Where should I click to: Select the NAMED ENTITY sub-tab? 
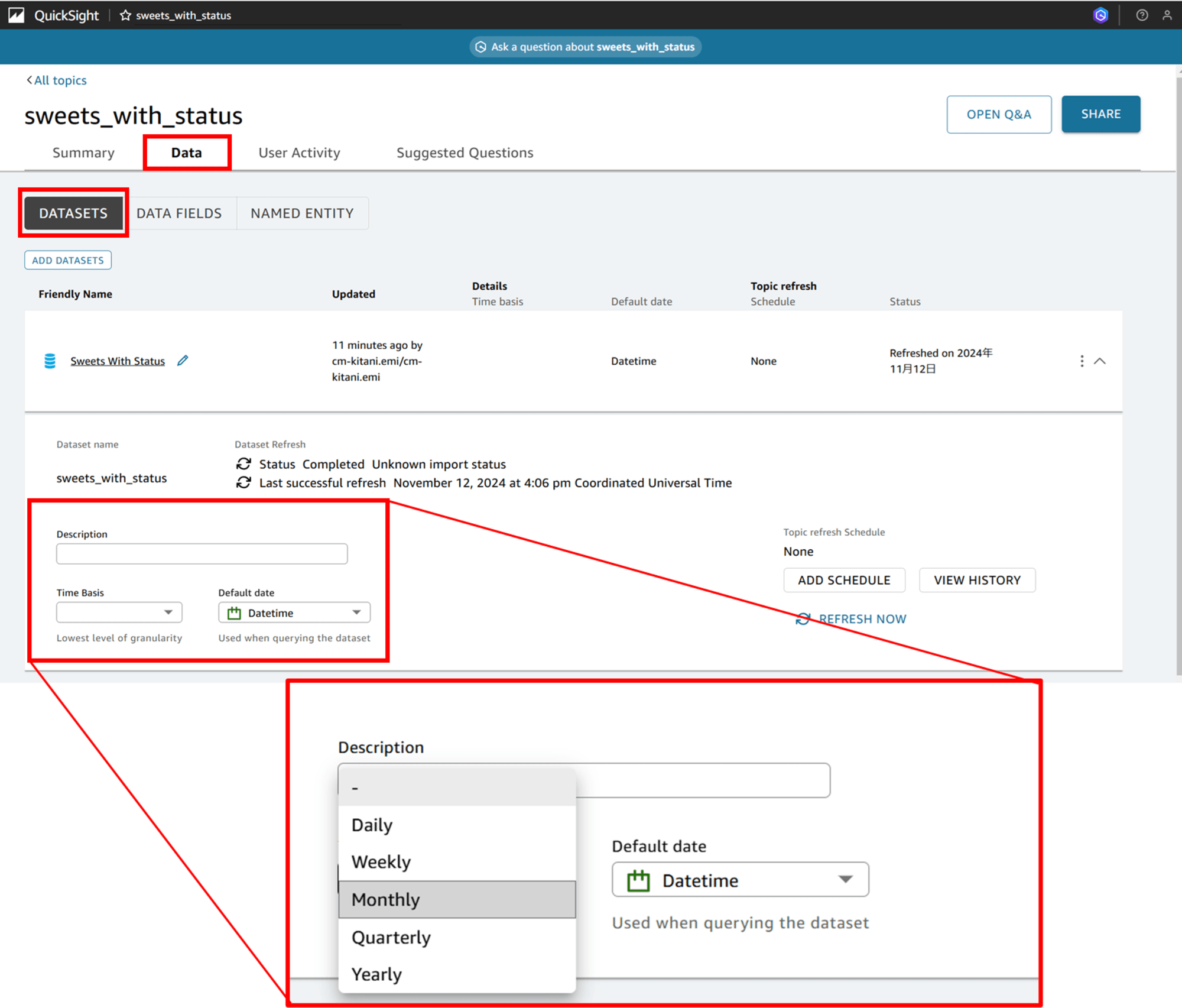coord(302,213)
